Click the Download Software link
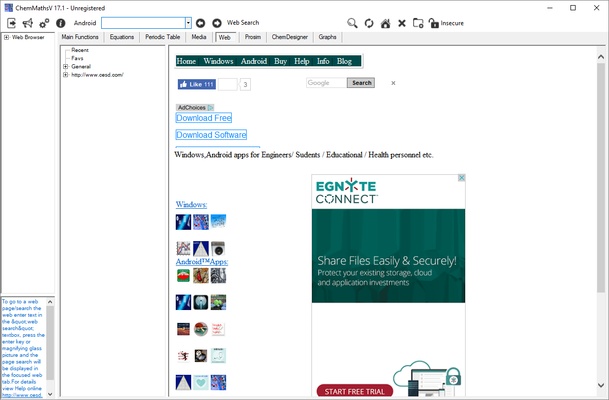609x400 pixels. point(211,135)
